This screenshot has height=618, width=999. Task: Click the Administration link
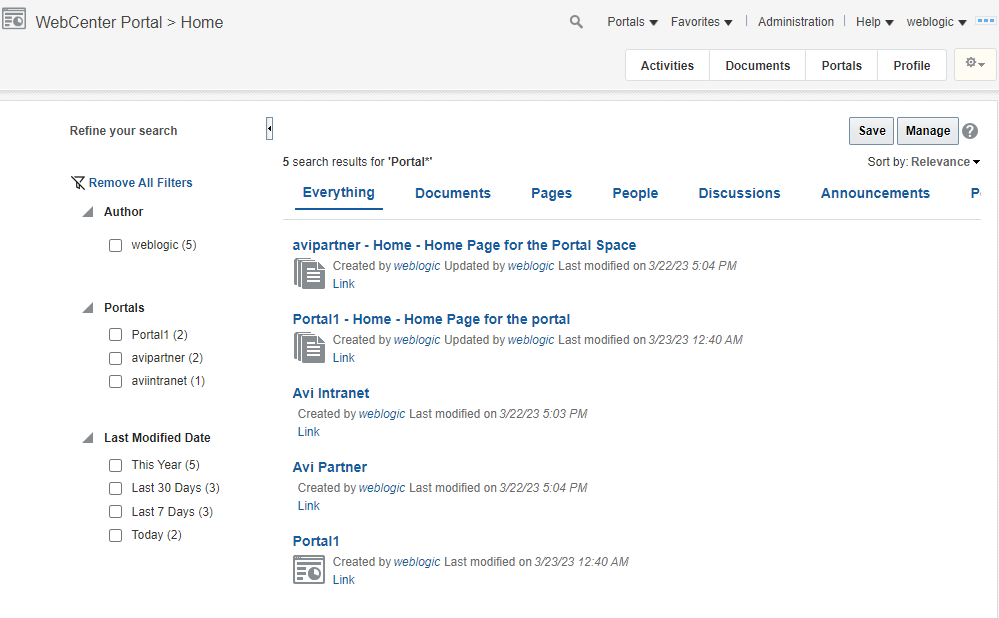tap(796, 22)
